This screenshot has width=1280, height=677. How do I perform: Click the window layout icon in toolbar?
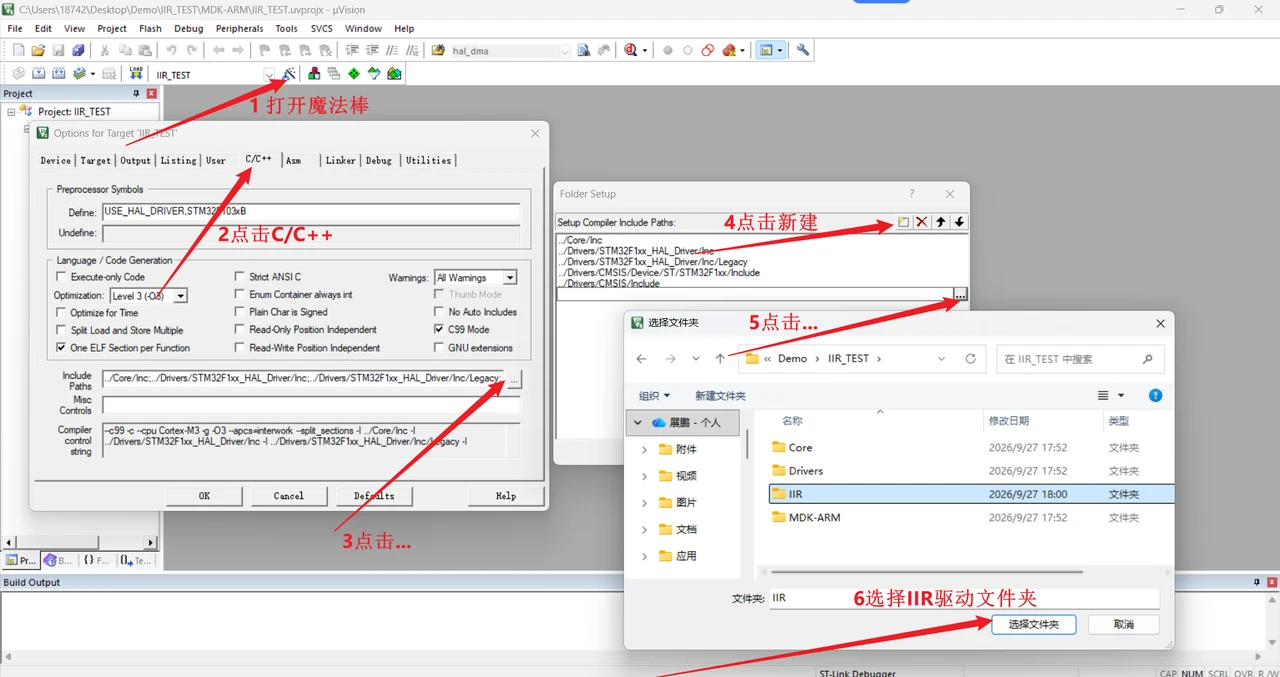[766, 50]
